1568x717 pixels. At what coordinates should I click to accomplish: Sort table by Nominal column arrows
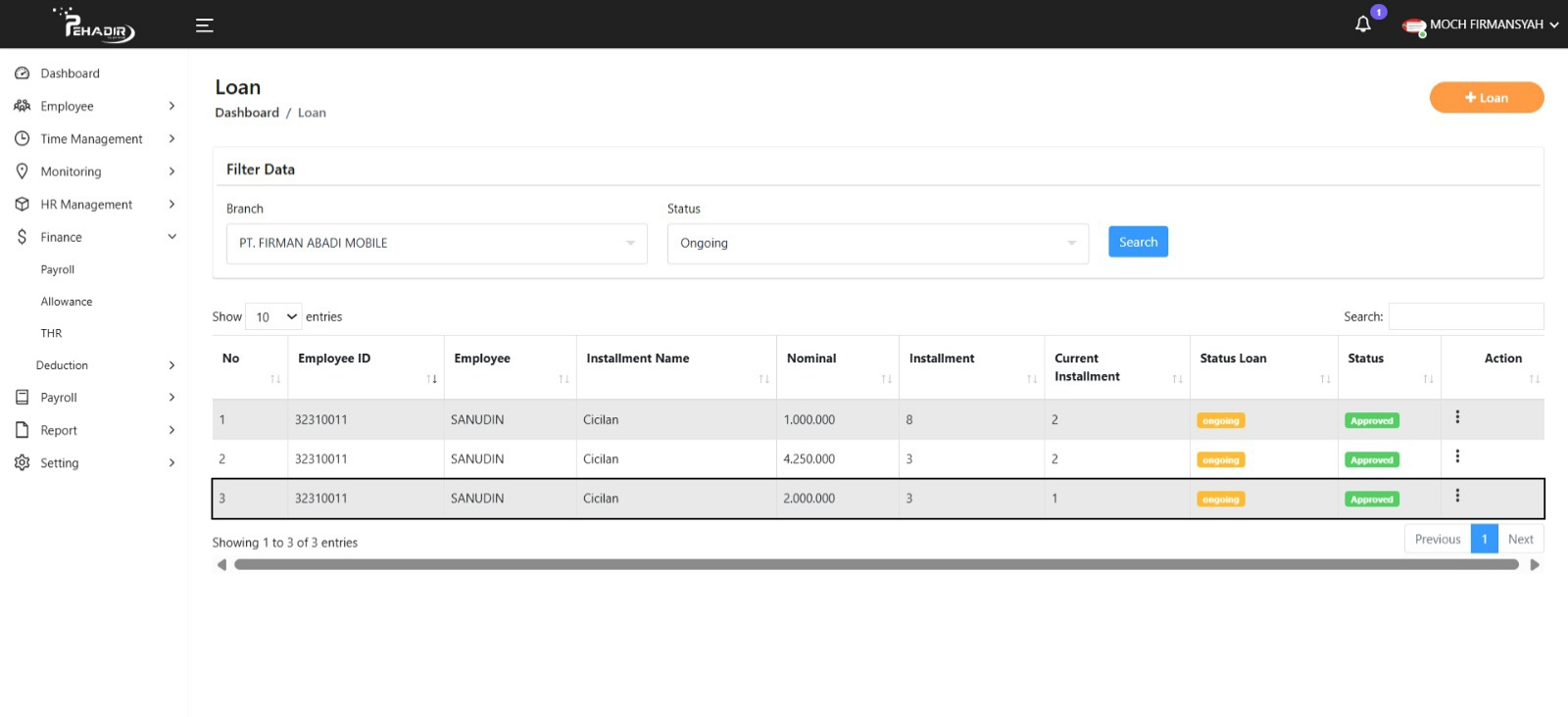coord(886,379)
